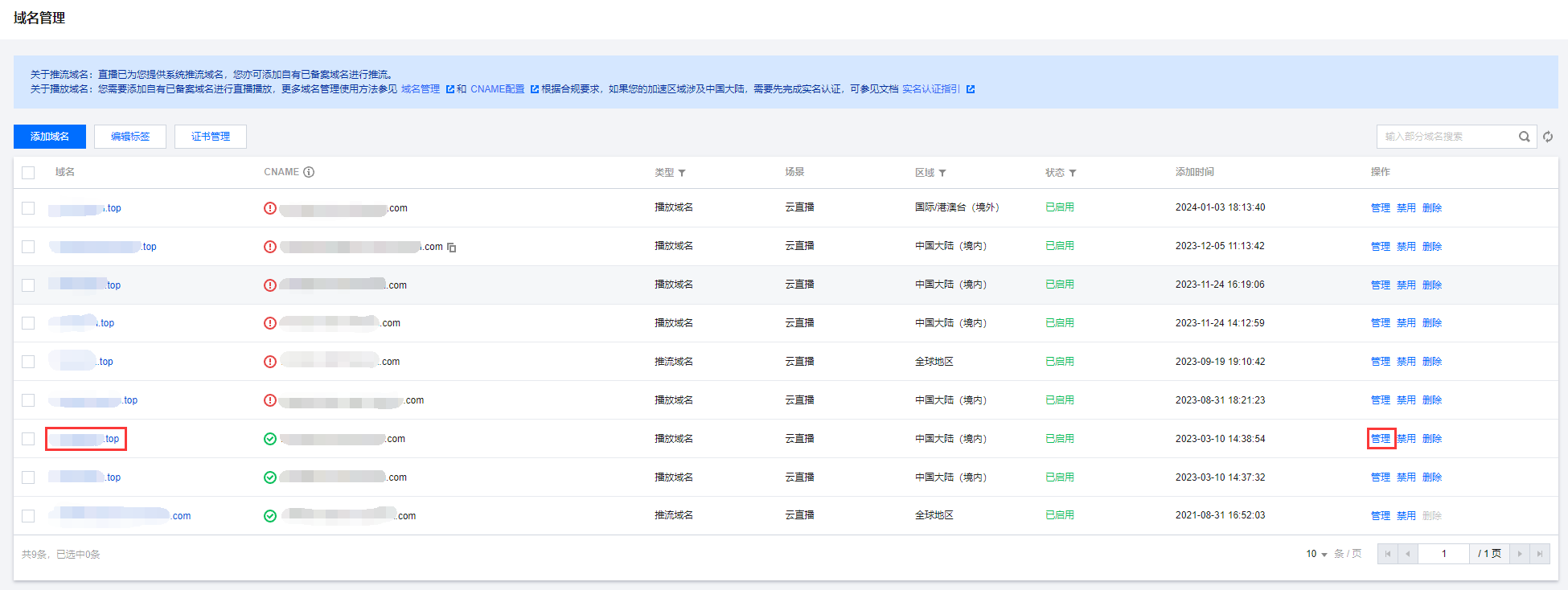The width and height of the screenshot is (1568, 590).
Task: Click 禁用 for the 2024-01-03 domain
Action: coord(1406,208)
